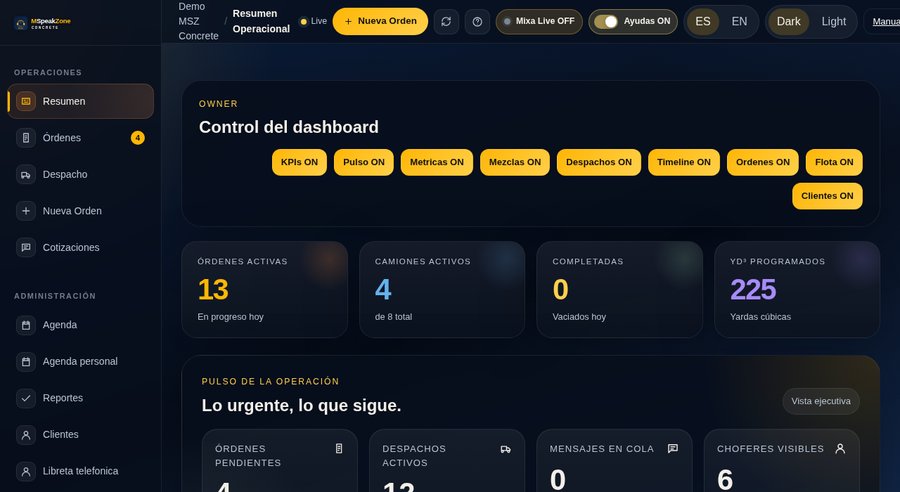This screenshot has height=492, width=900.
Task: Click the Clientes person icon
Action: tap(26, 435)
